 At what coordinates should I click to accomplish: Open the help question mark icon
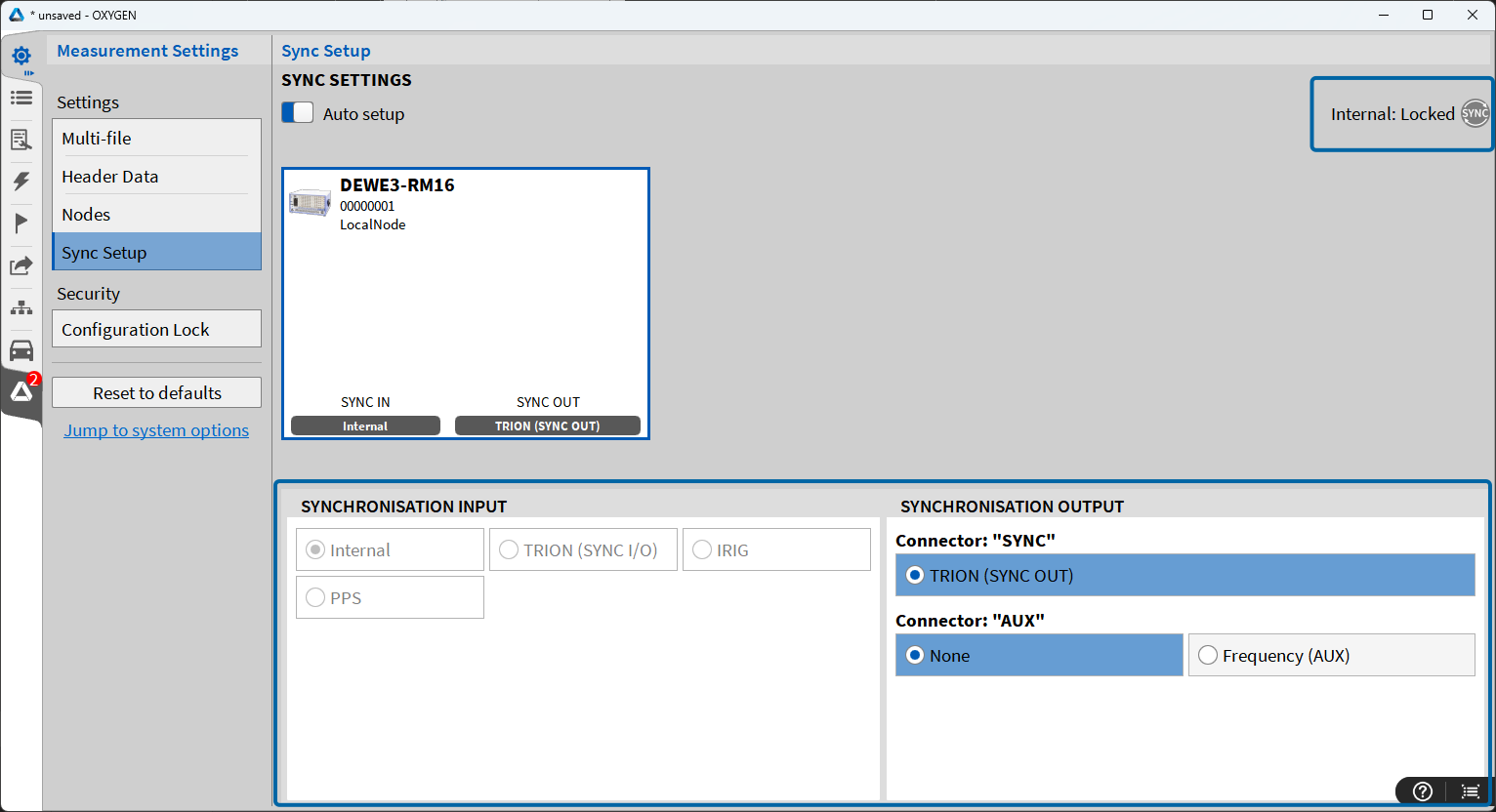tap(1423, 791)
